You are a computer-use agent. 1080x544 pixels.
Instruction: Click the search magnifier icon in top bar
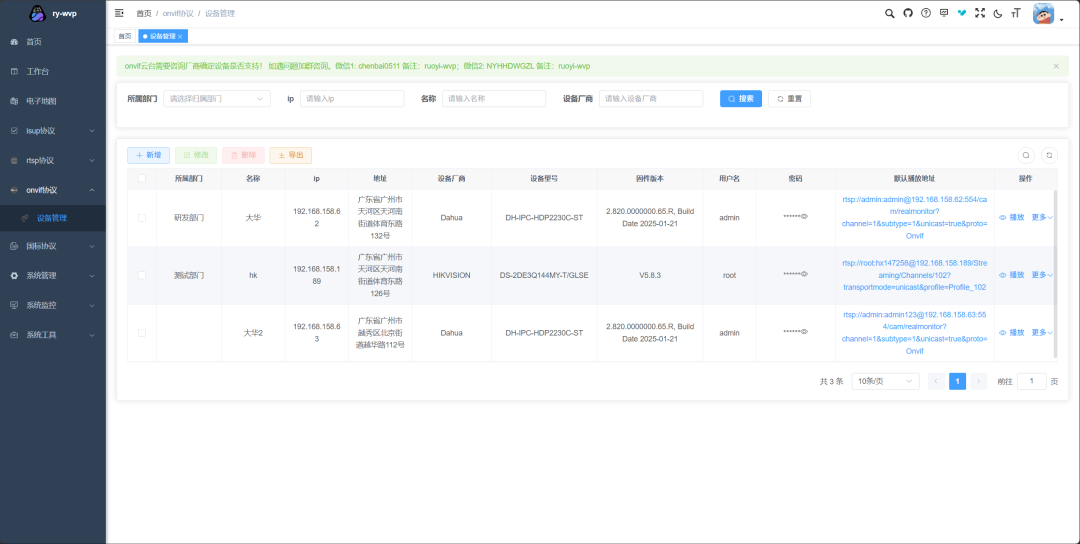click(890, 13)
